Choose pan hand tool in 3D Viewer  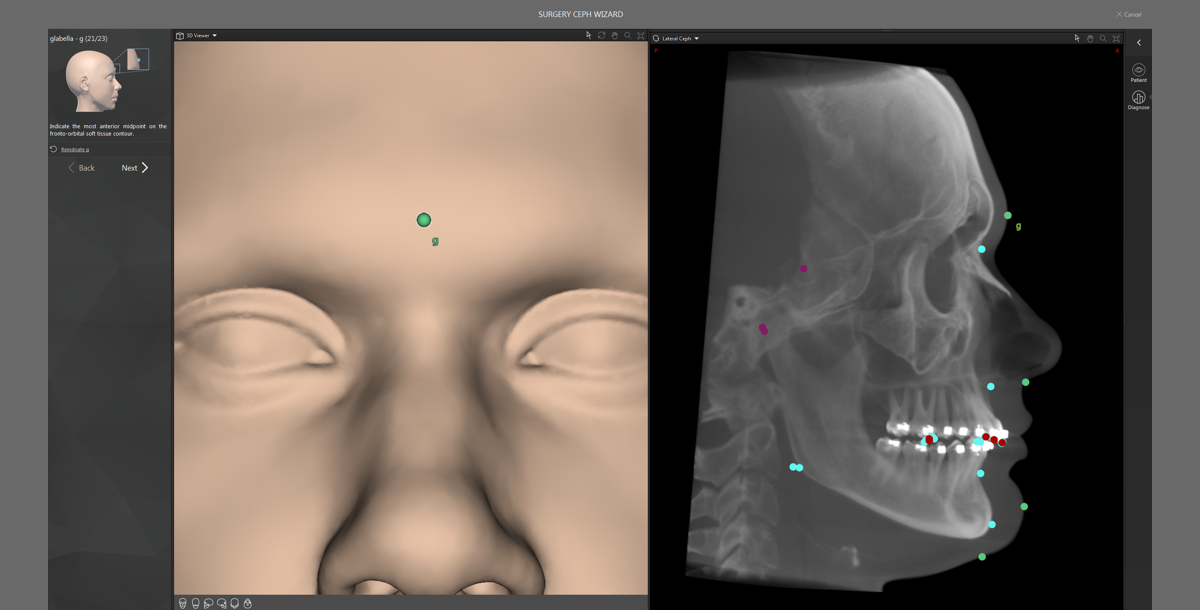point(615,35)
